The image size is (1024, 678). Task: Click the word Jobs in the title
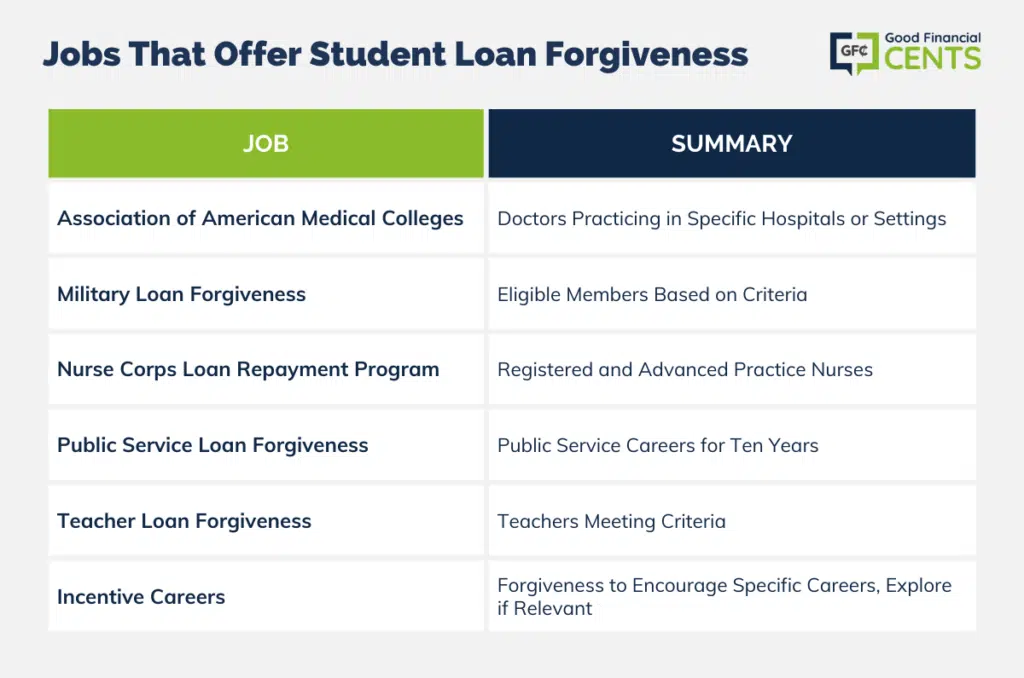click(x=82, y=55)
